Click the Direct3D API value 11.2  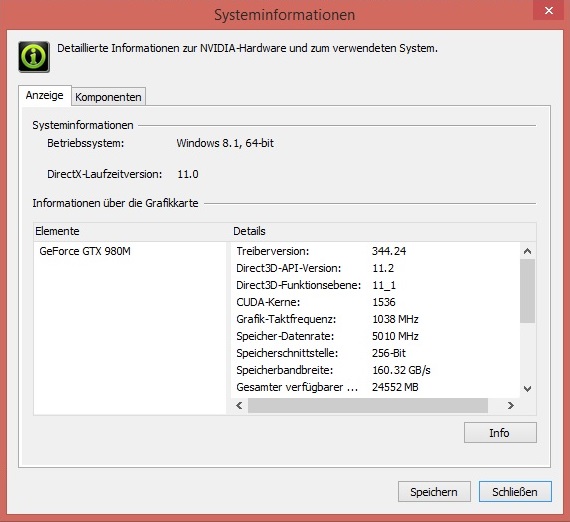tap(383, 268)
